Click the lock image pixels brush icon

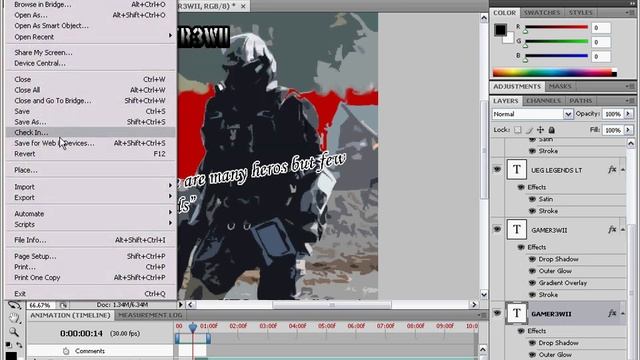(529, 130)
